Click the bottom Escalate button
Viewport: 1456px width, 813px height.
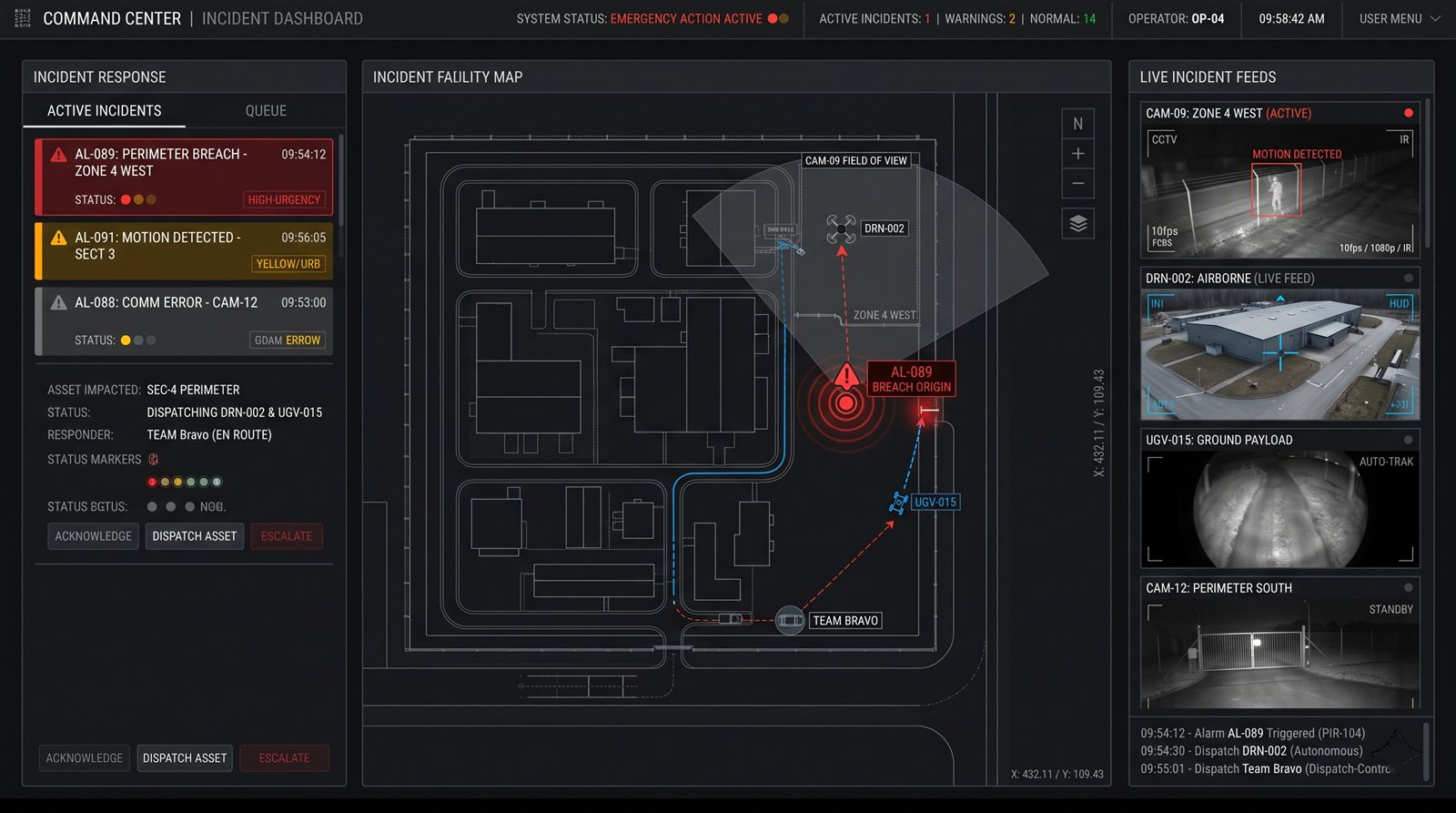285,758
